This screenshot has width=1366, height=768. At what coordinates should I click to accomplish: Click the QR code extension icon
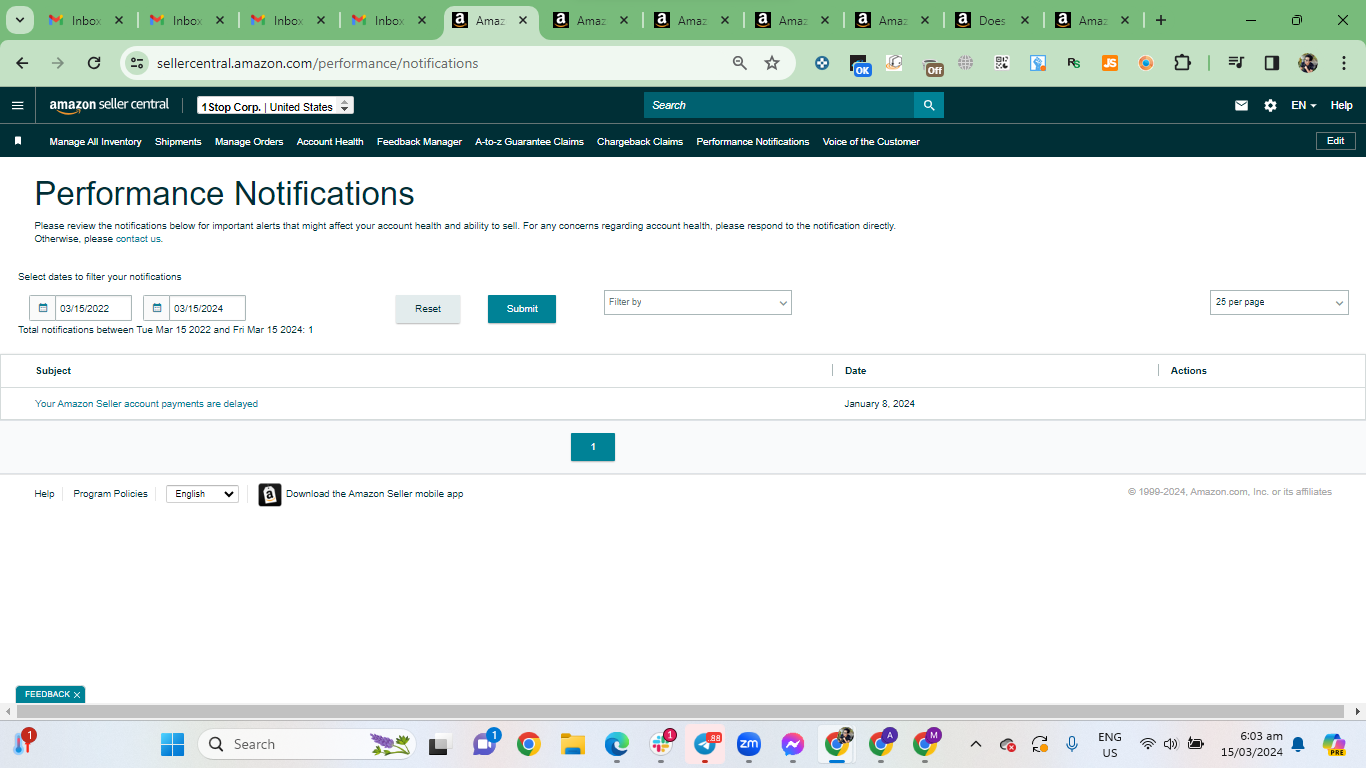1002,63
